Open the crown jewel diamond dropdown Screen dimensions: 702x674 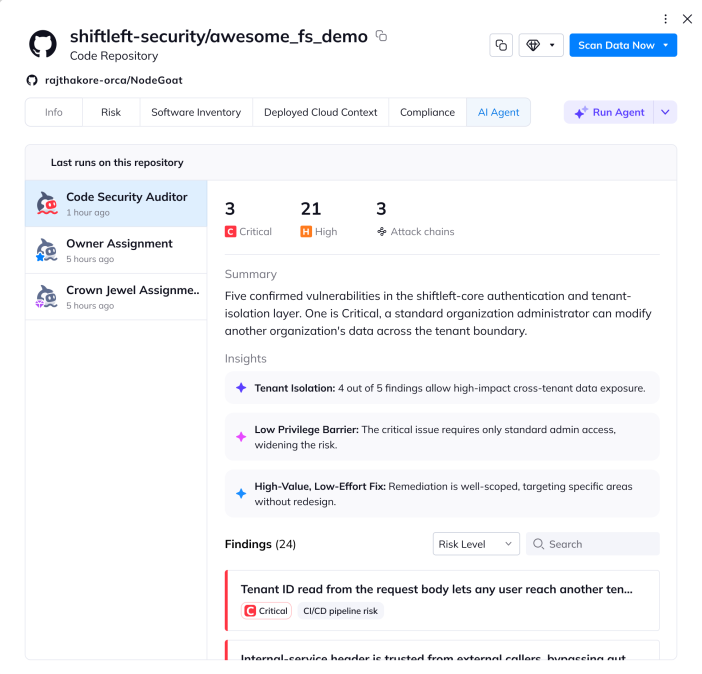541,45
